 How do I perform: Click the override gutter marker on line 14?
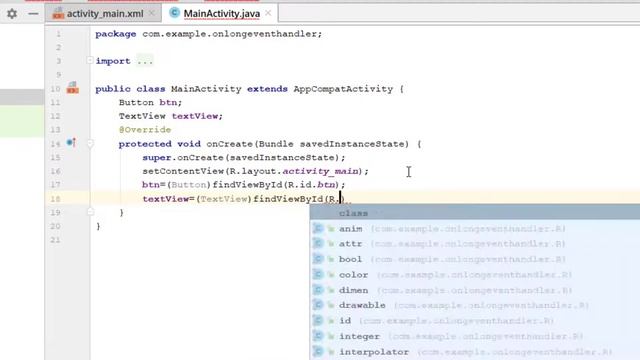[x=71, y=142]
